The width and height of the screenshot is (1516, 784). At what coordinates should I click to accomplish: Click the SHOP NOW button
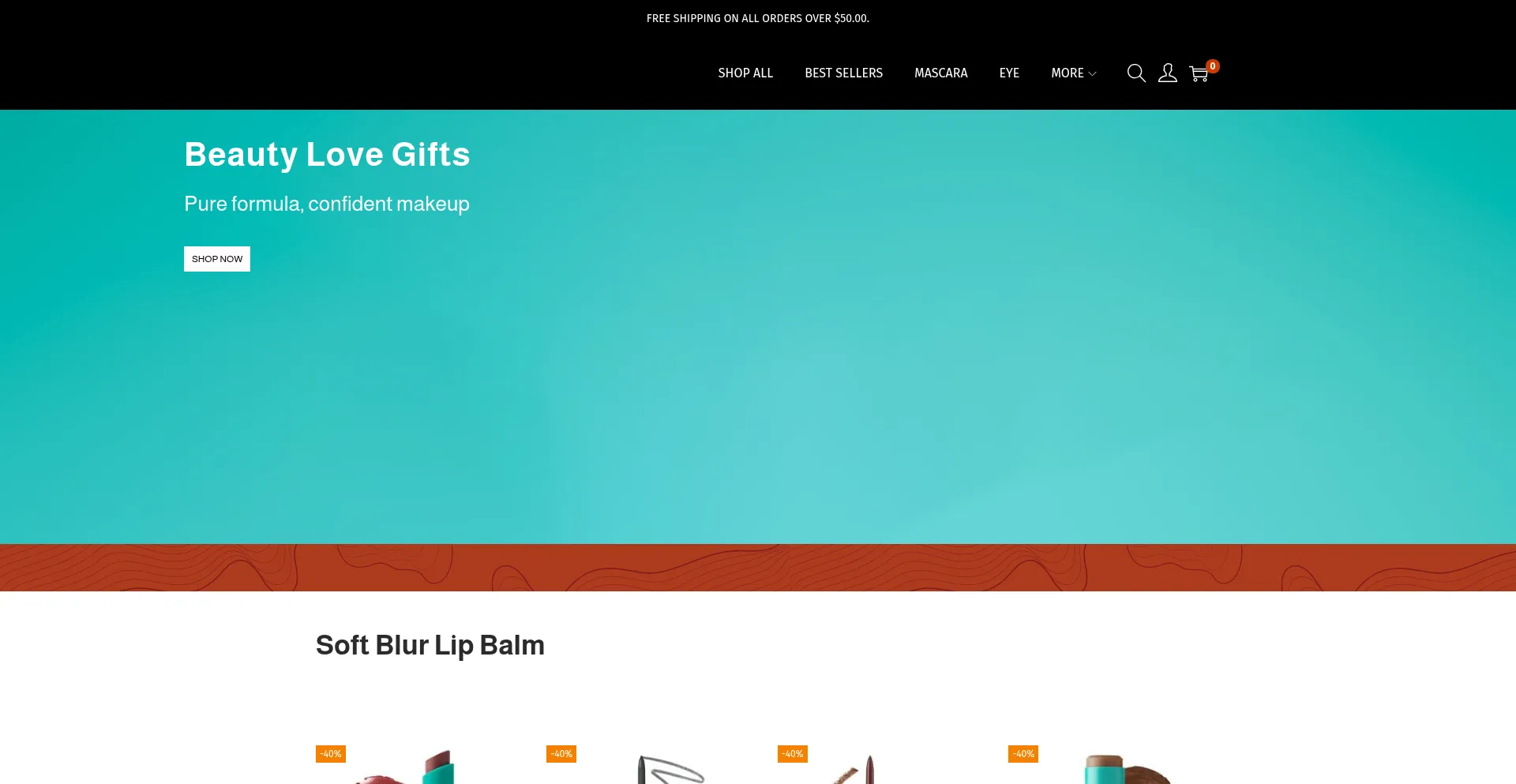[x=217, y=259]
